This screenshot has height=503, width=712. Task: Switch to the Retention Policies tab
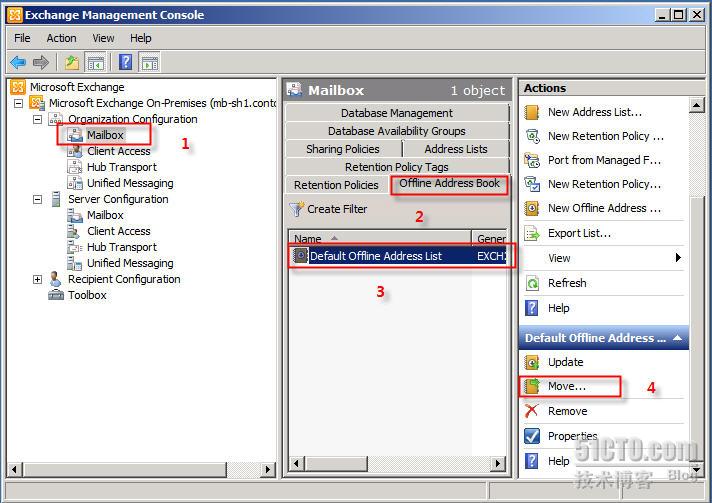coord(336,185)
